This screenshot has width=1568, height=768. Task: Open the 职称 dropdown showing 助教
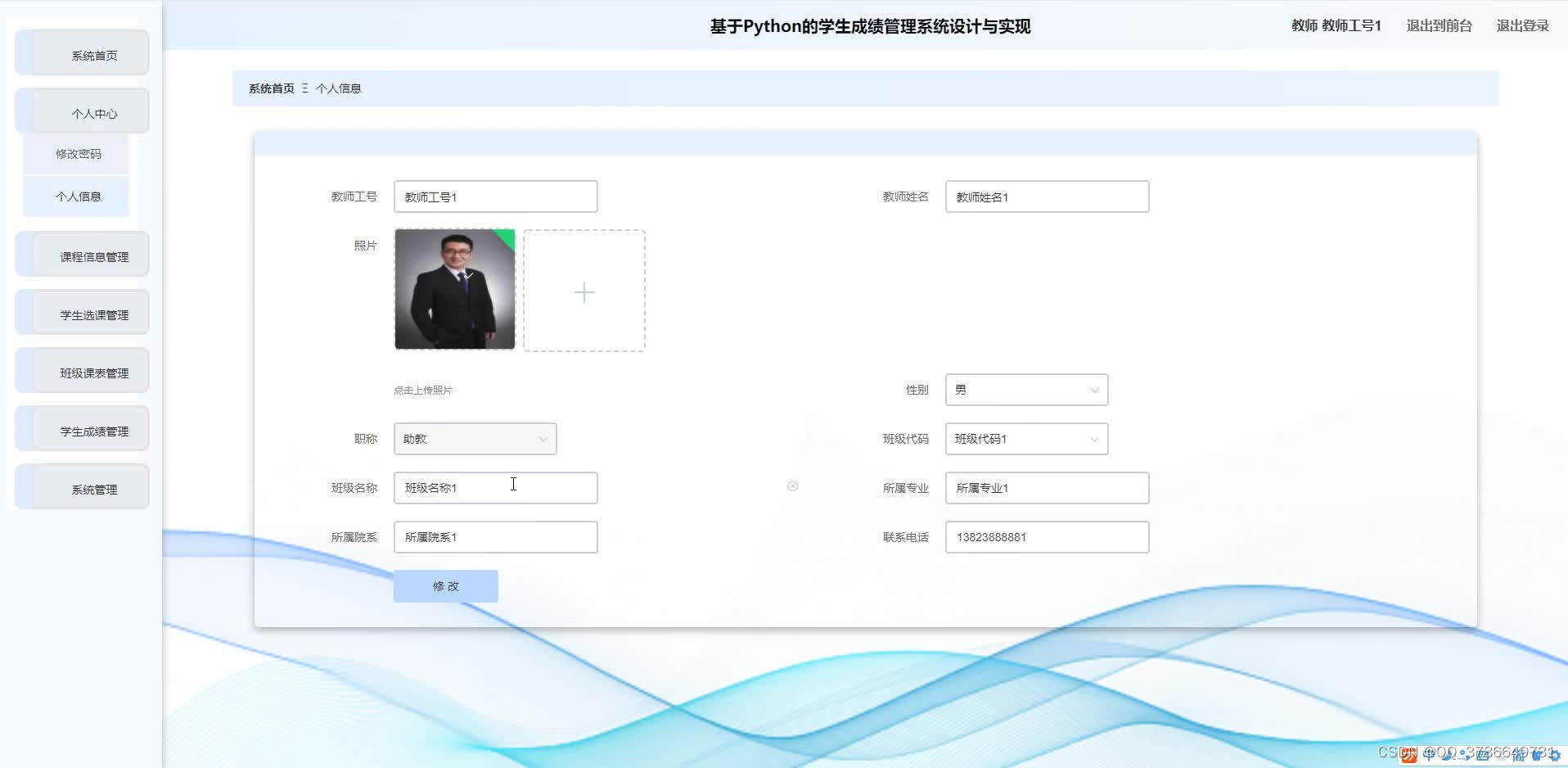[475, 439]
